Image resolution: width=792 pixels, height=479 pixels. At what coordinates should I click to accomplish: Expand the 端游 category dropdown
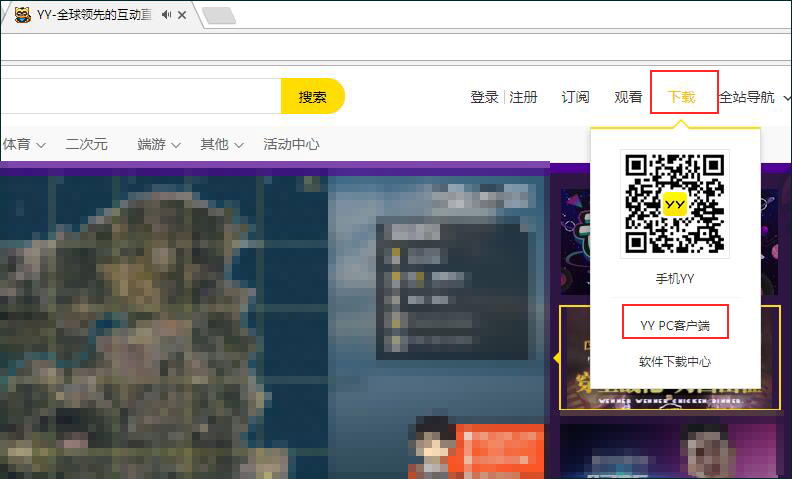point(159,145)
